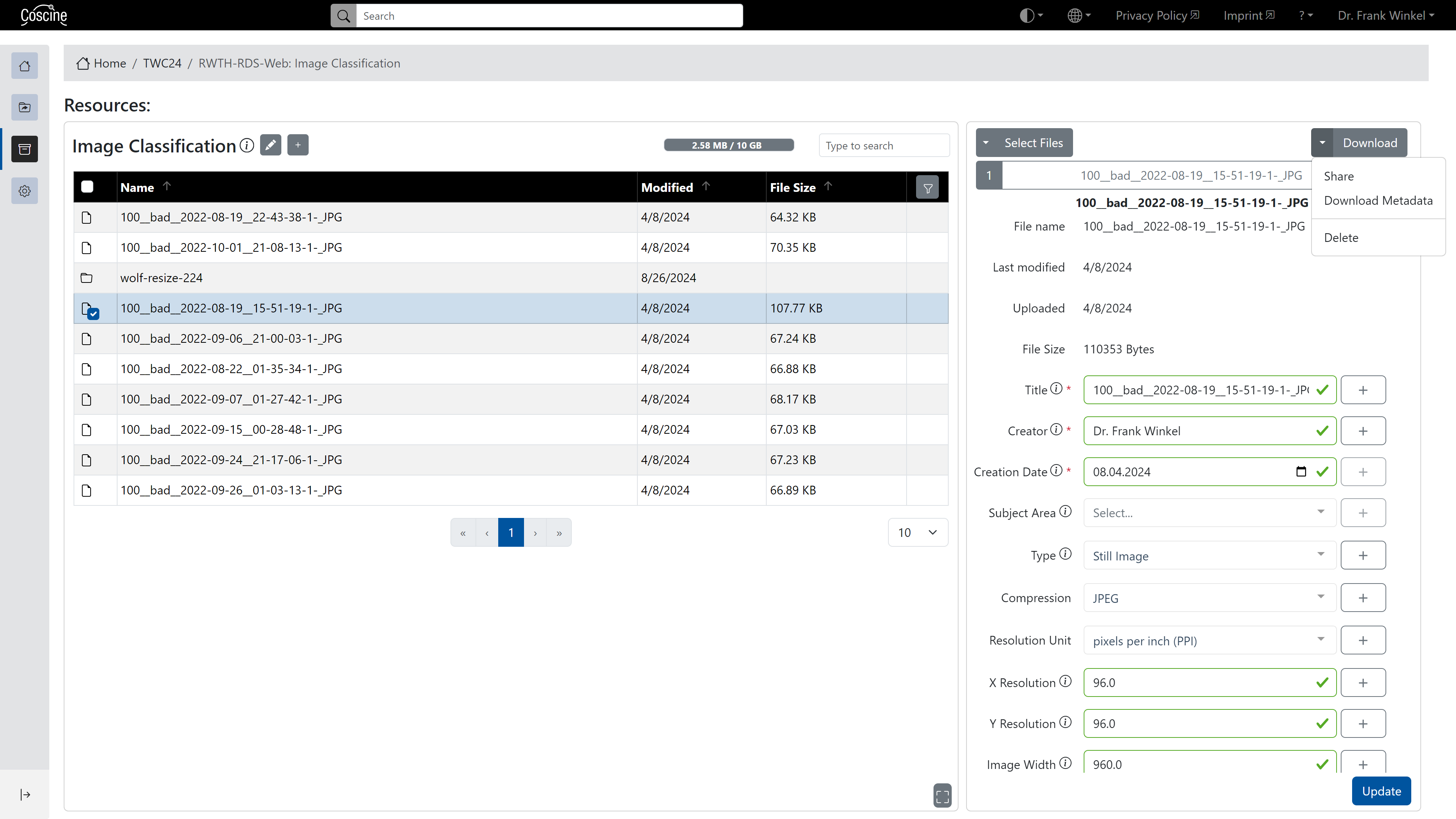Viewport: 1456px width, 819px height.
Task: Add new file with plus button
Action: pos(298,145)
